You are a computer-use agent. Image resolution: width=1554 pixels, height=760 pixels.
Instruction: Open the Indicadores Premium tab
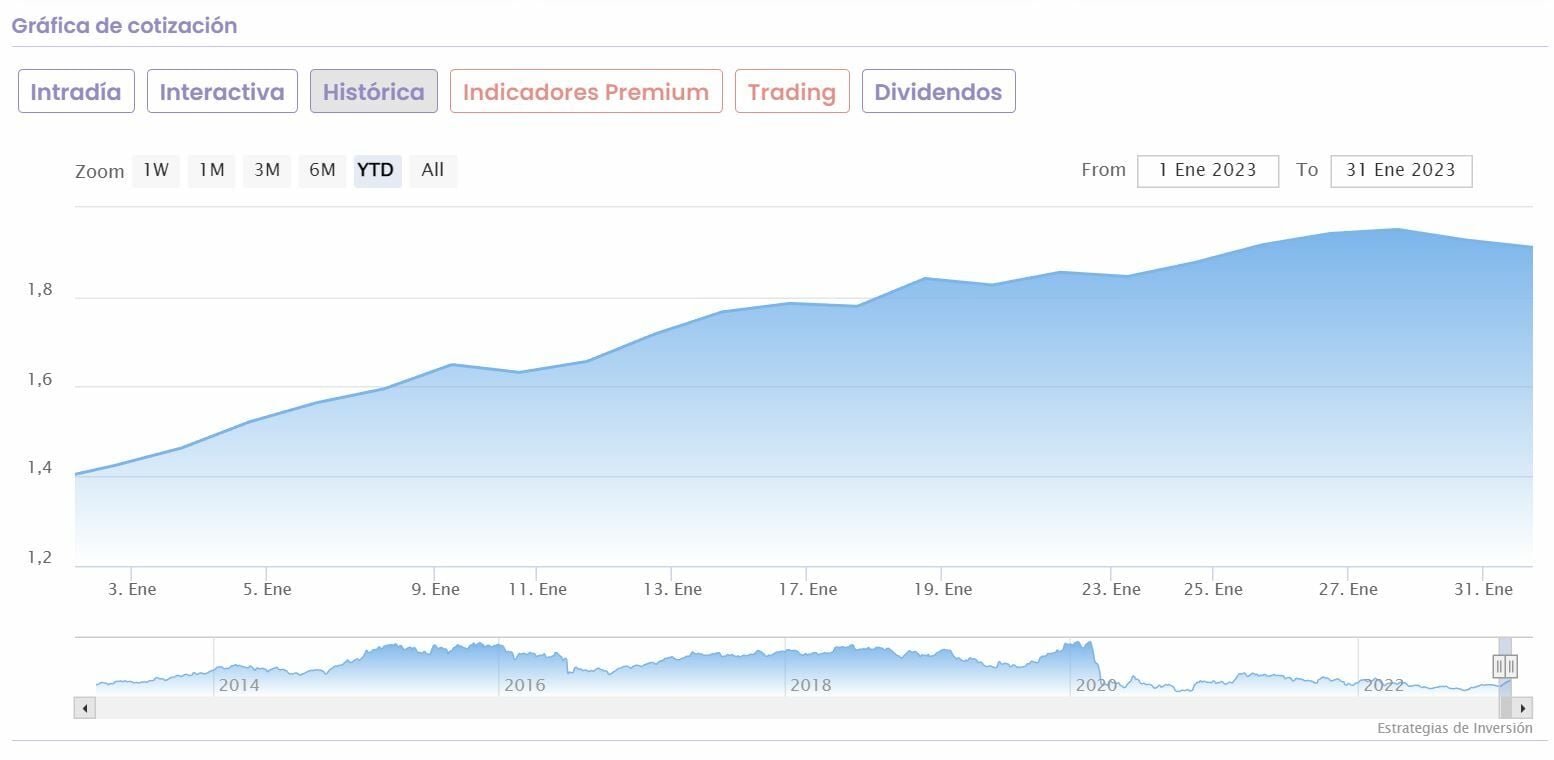coord(585,92)
